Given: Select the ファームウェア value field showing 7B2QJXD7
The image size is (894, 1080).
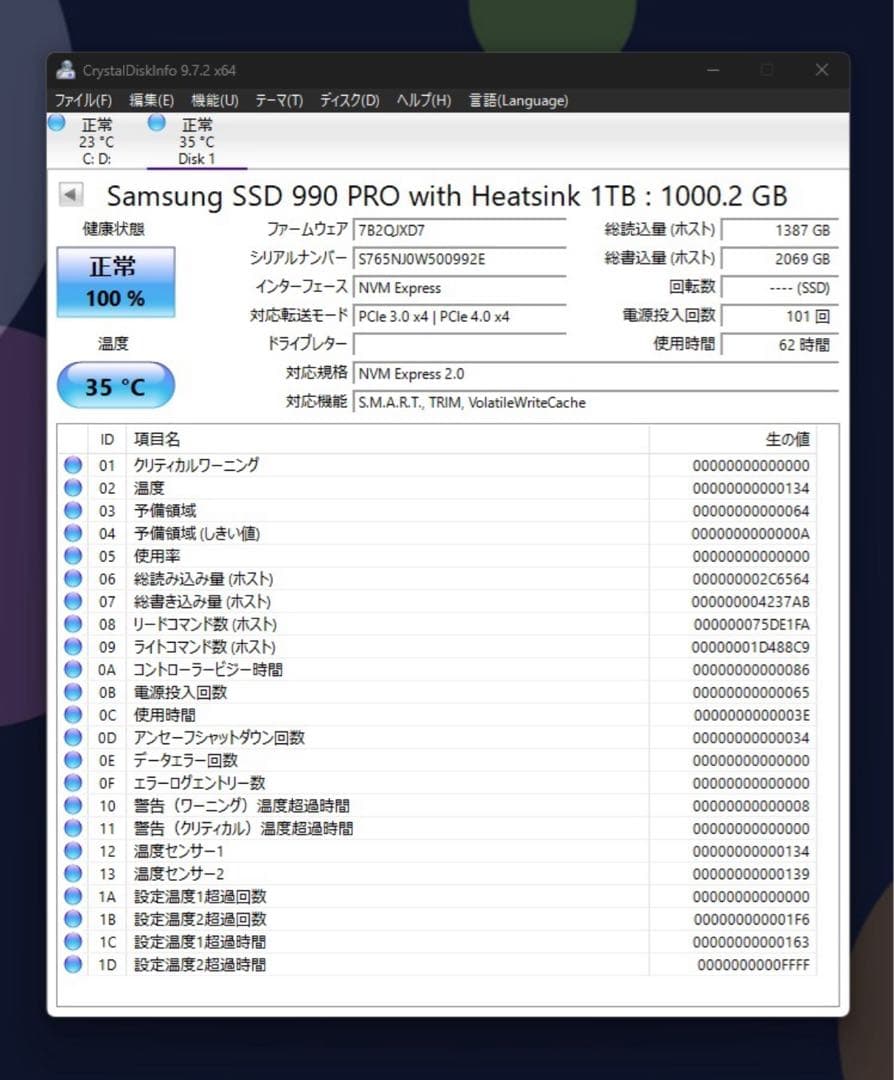Looking at the screenshot, I should (x=460, y=230).
